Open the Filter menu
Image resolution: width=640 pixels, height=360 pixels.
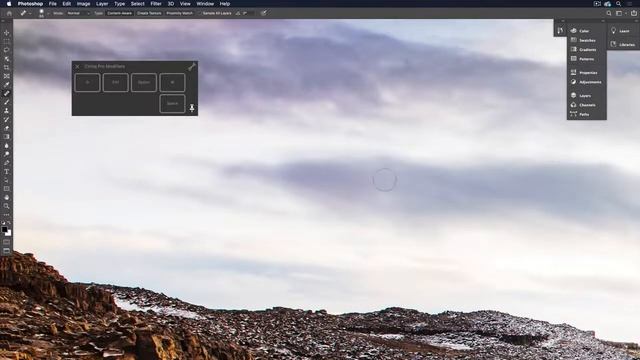(156, 4)
